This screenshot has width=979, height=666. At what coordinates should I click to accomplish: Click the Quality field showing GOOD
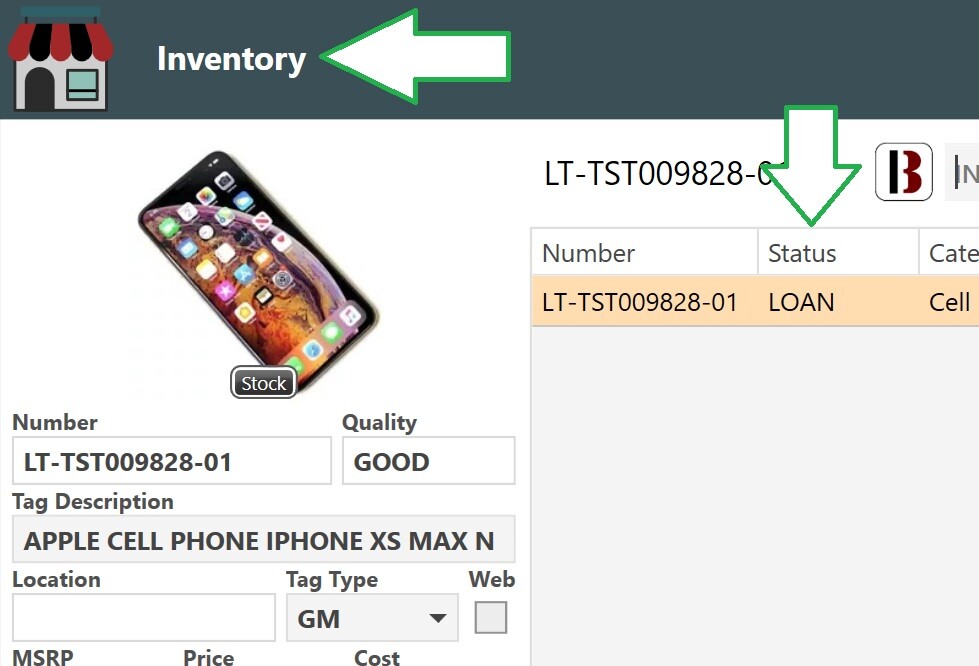(428, 461)
